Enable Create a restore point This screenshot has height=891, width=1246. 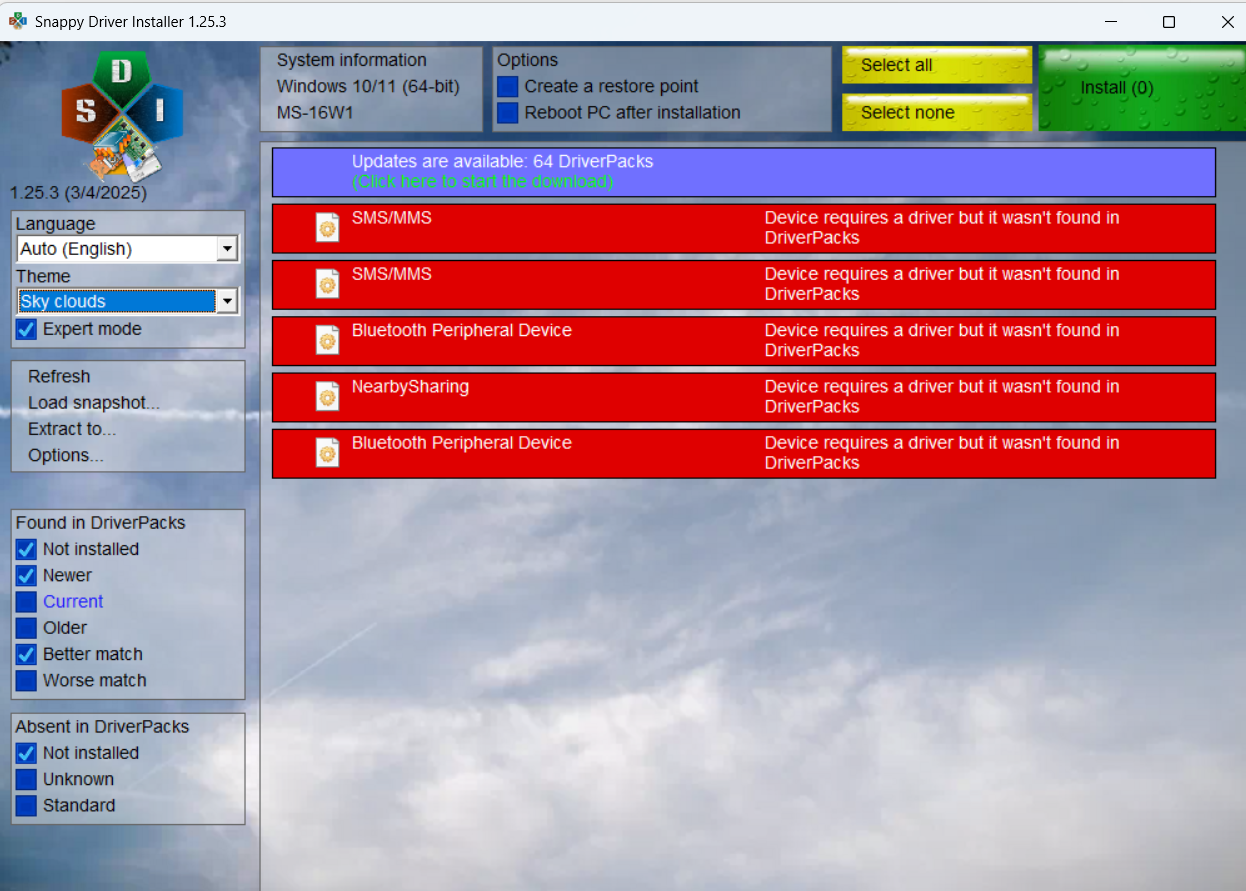[508, 87]
